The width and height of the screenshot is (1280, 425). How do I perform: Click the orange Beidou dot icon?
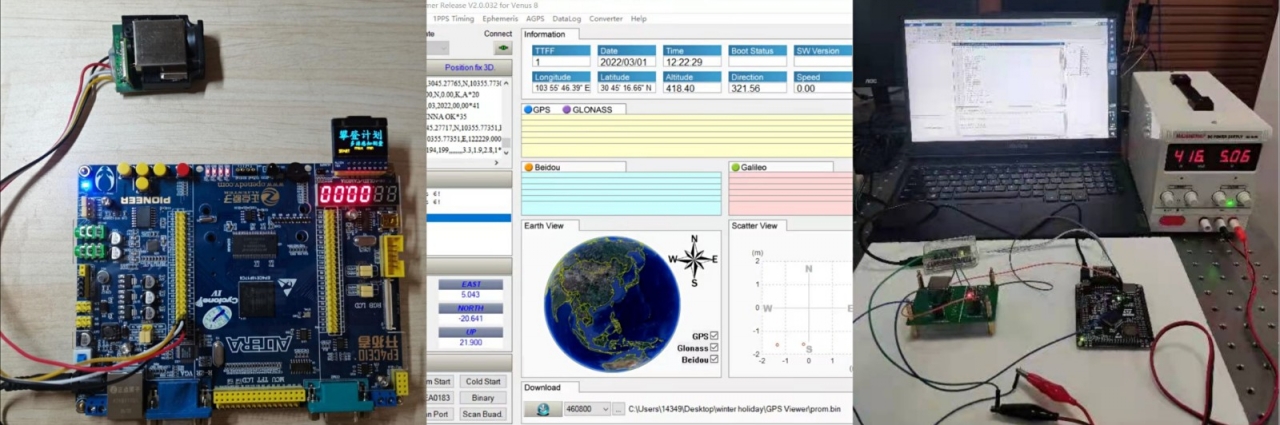529,167
